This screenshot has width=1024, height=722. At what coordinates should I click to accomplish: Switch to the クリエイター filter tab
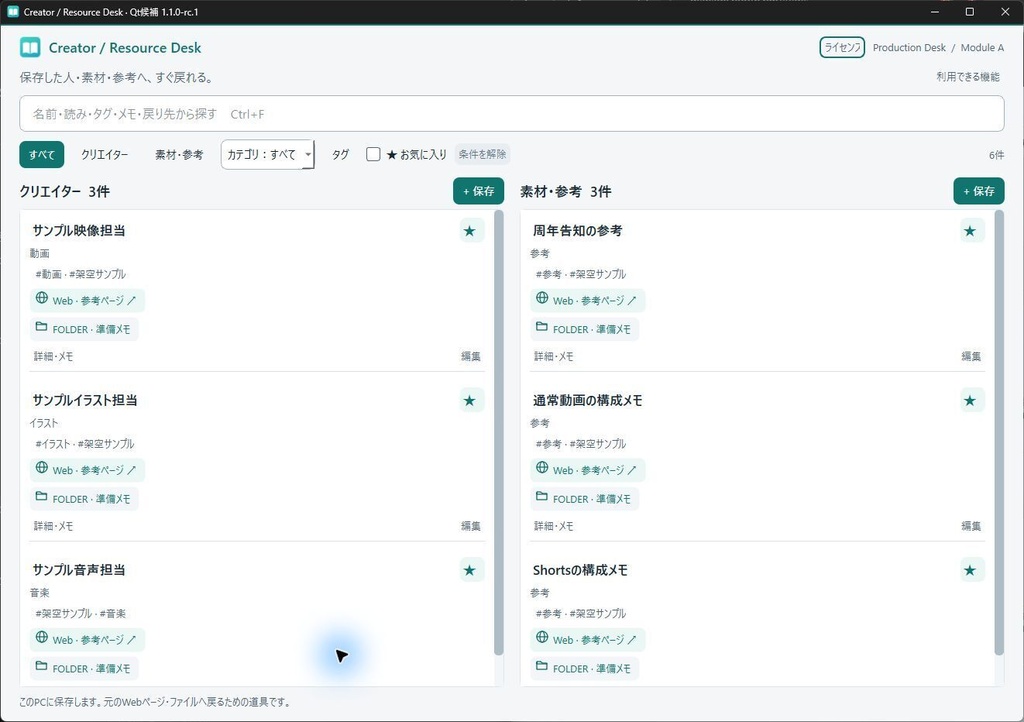[x=104, y=155]
